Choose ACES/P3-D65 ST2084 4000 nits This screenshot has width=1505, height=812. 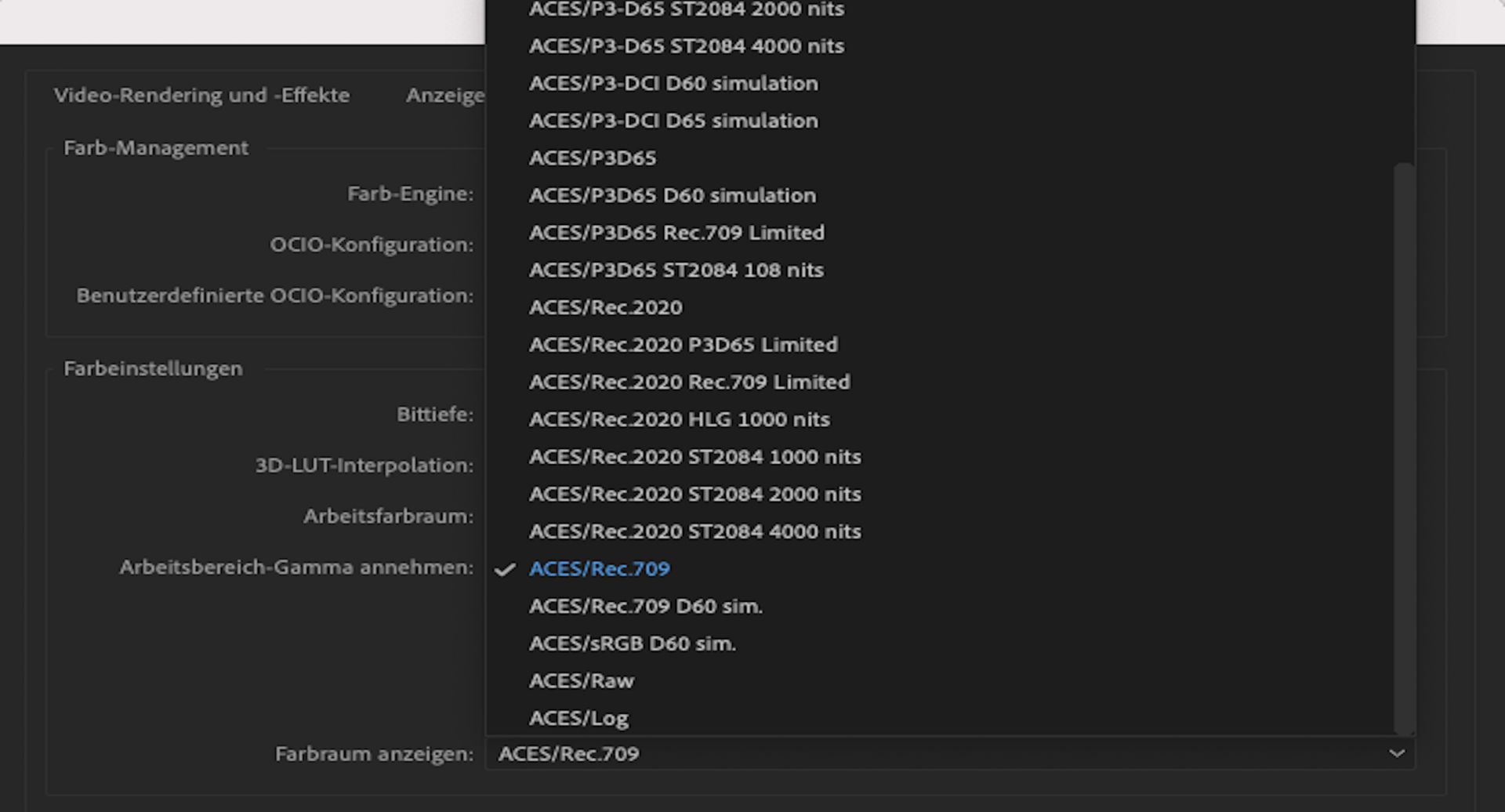[x=687, y=45]
